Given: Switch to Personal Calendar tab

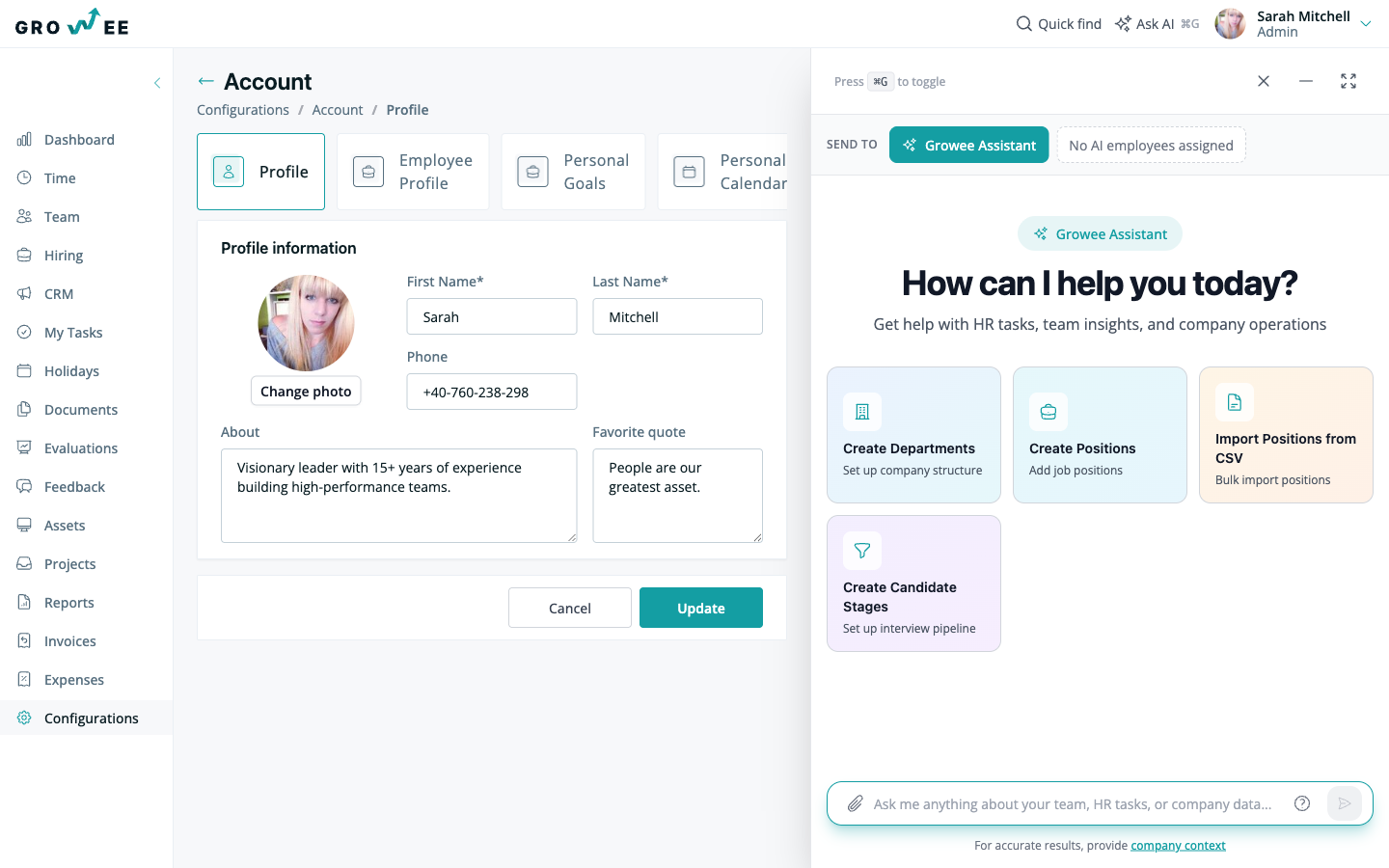Looking at the screenshot, I should point(722,172).
